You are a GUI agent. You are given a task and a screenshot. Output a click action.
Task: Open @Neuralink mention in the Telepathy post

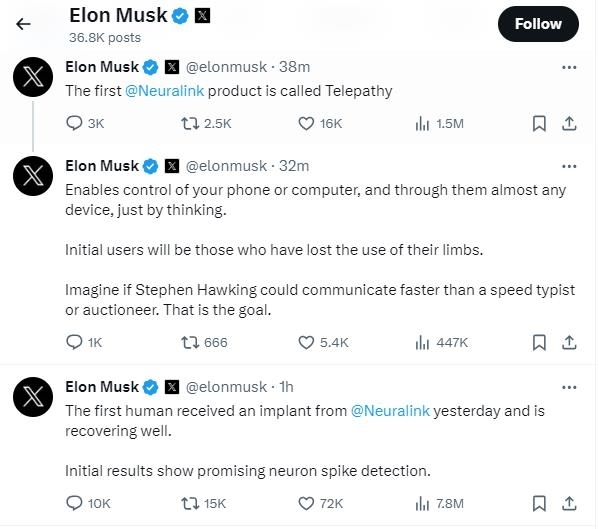tap(165, 91)
